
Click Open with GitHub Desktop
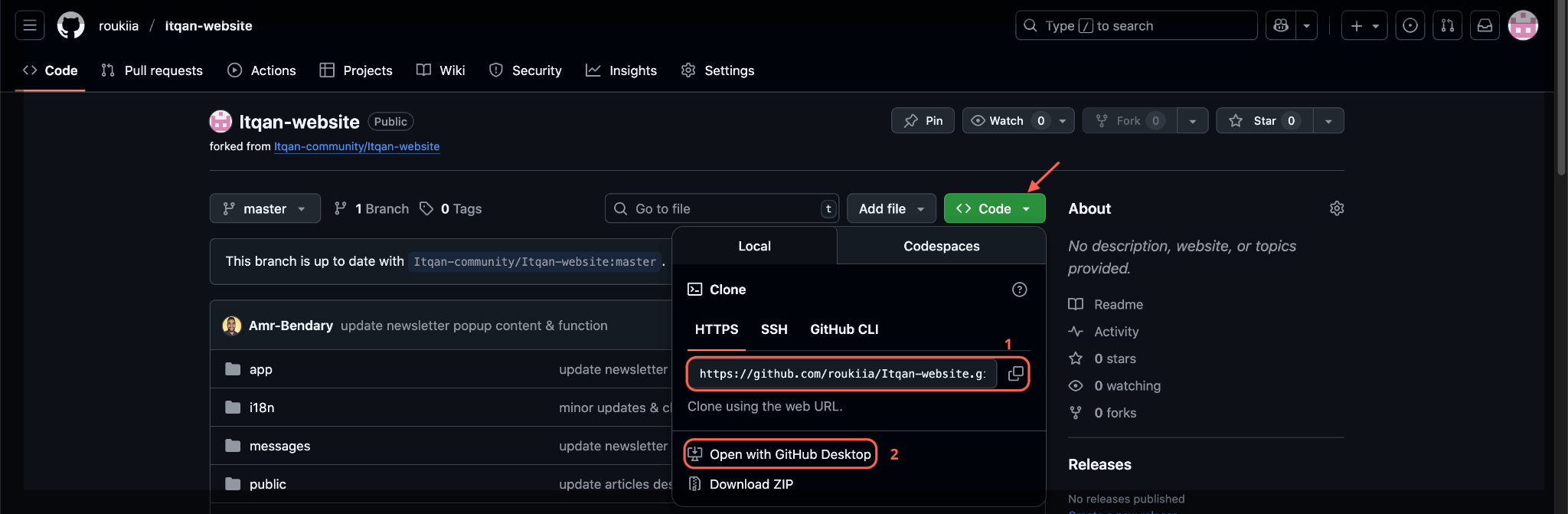(x=789, y=454)
